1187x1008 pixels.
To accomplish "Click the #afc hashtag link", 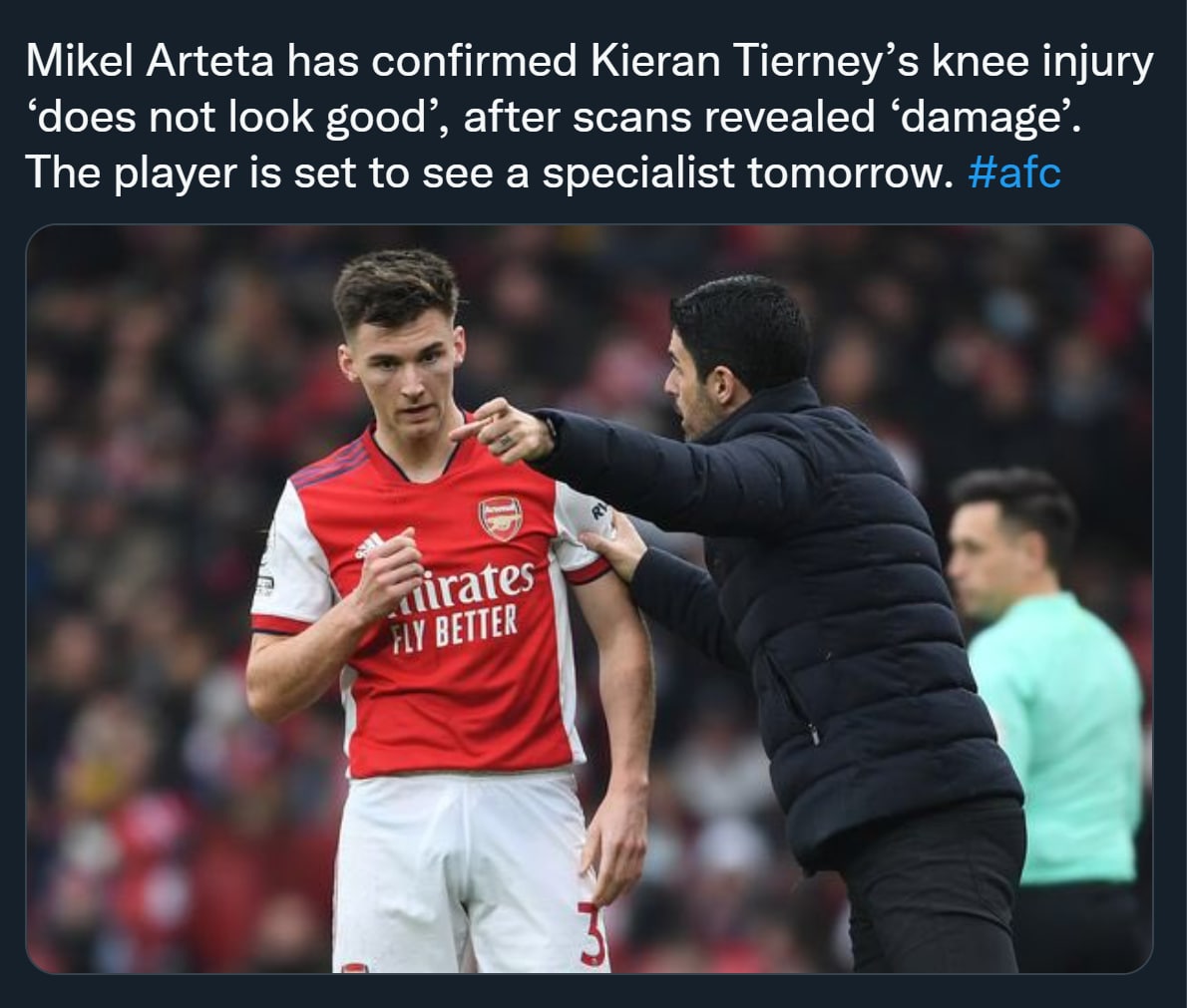I will [x=1013, y=171].
